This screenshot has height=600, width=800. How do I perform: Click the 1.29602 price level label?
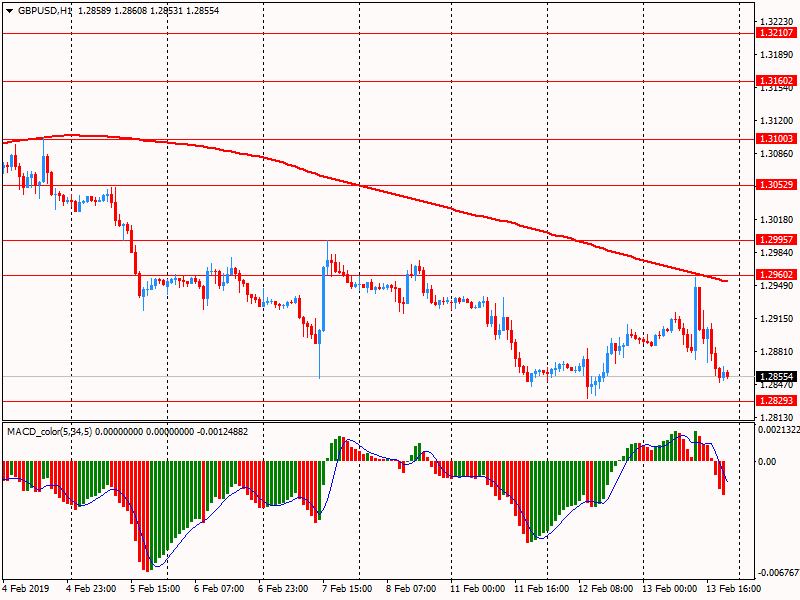(776, 275)
